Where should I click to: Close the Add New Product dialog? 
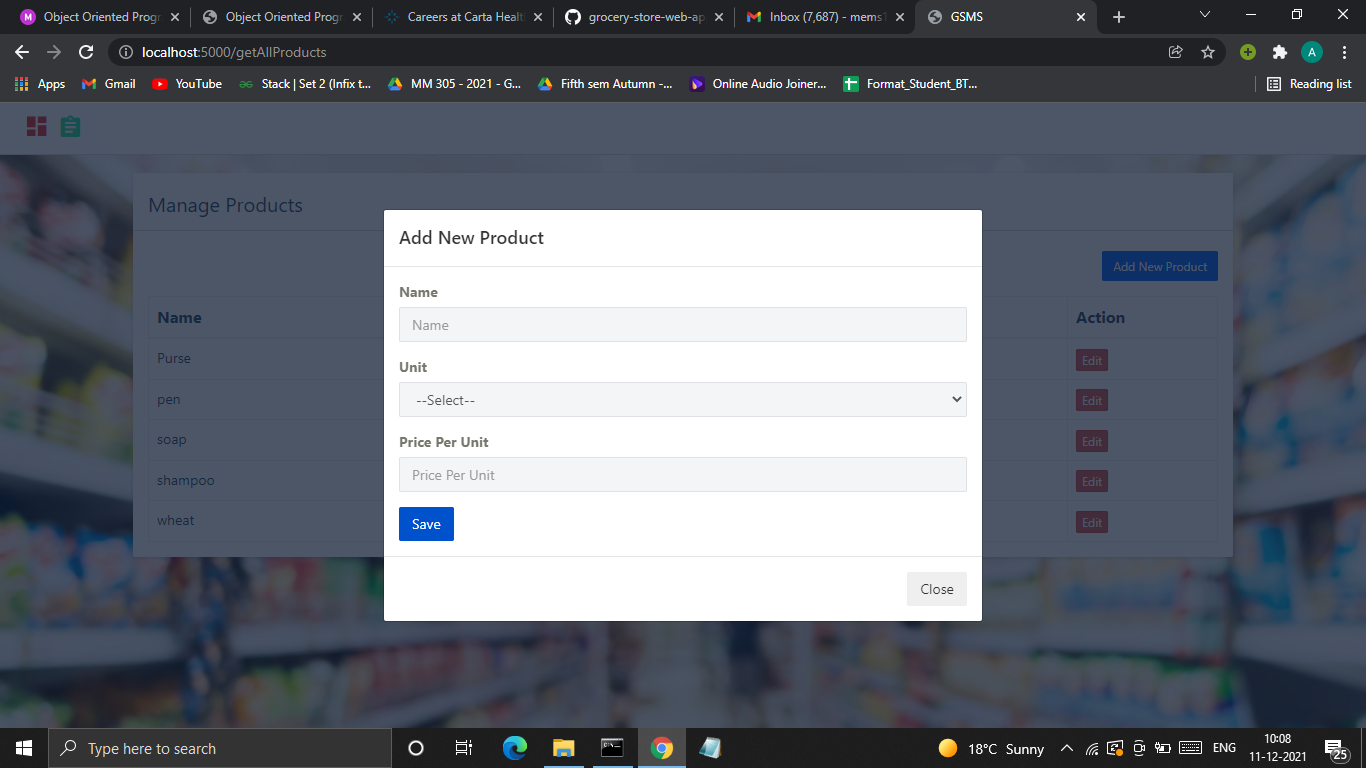(936, 589)
